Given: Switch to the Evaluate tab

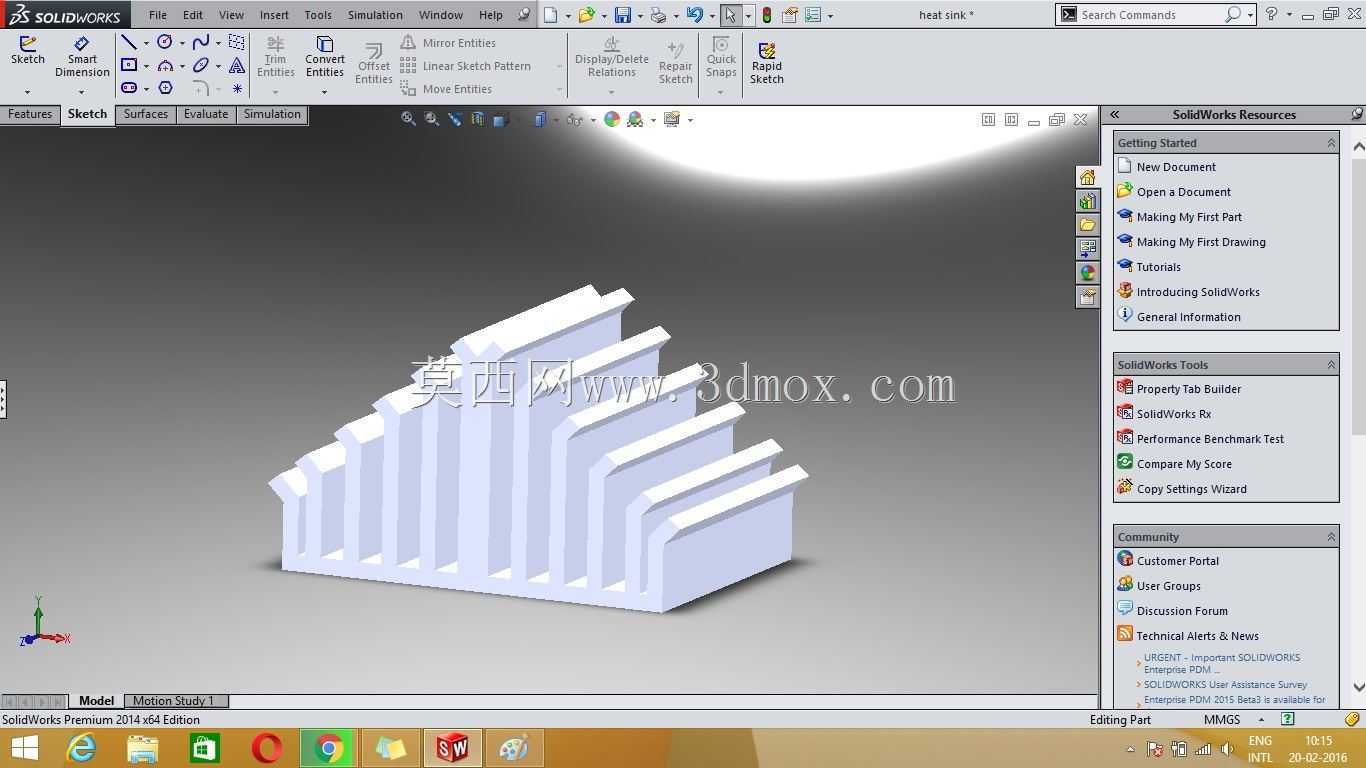Looking at the screenshot, I should 206,114.
